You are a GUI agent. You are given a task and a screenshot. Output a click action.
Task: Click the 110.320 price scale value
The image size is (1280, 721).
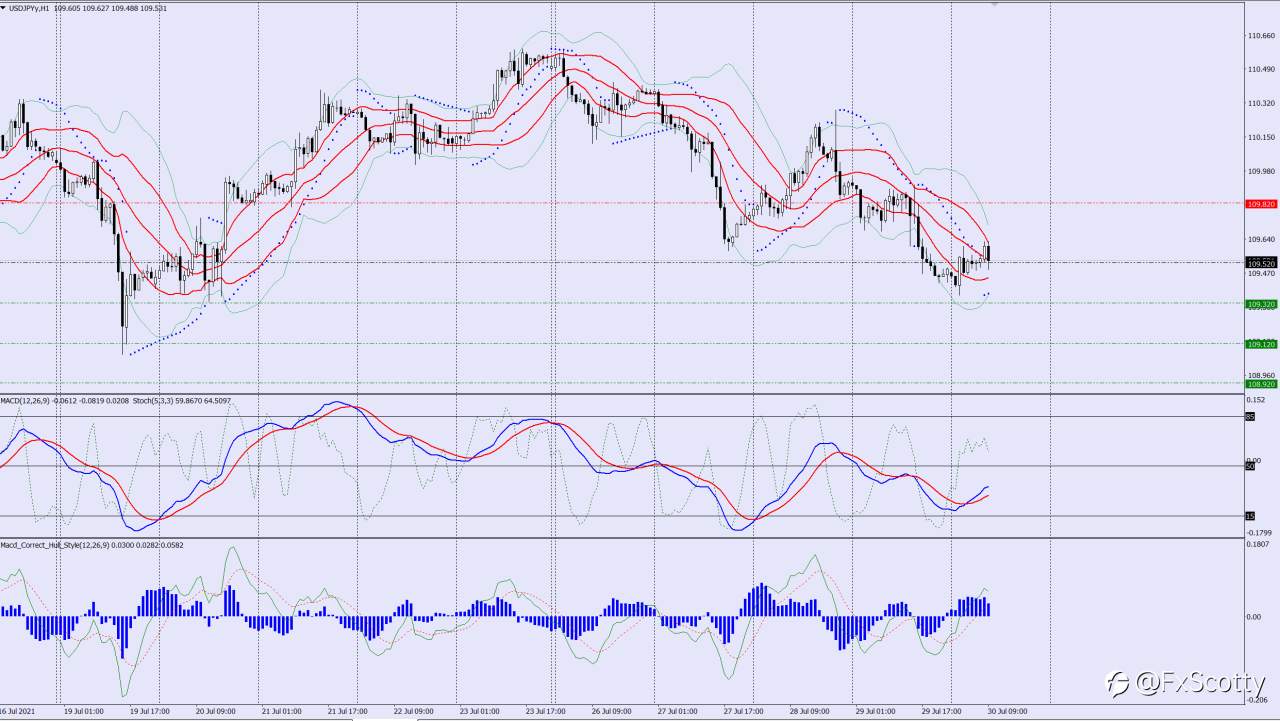(x=1260, y=104)
